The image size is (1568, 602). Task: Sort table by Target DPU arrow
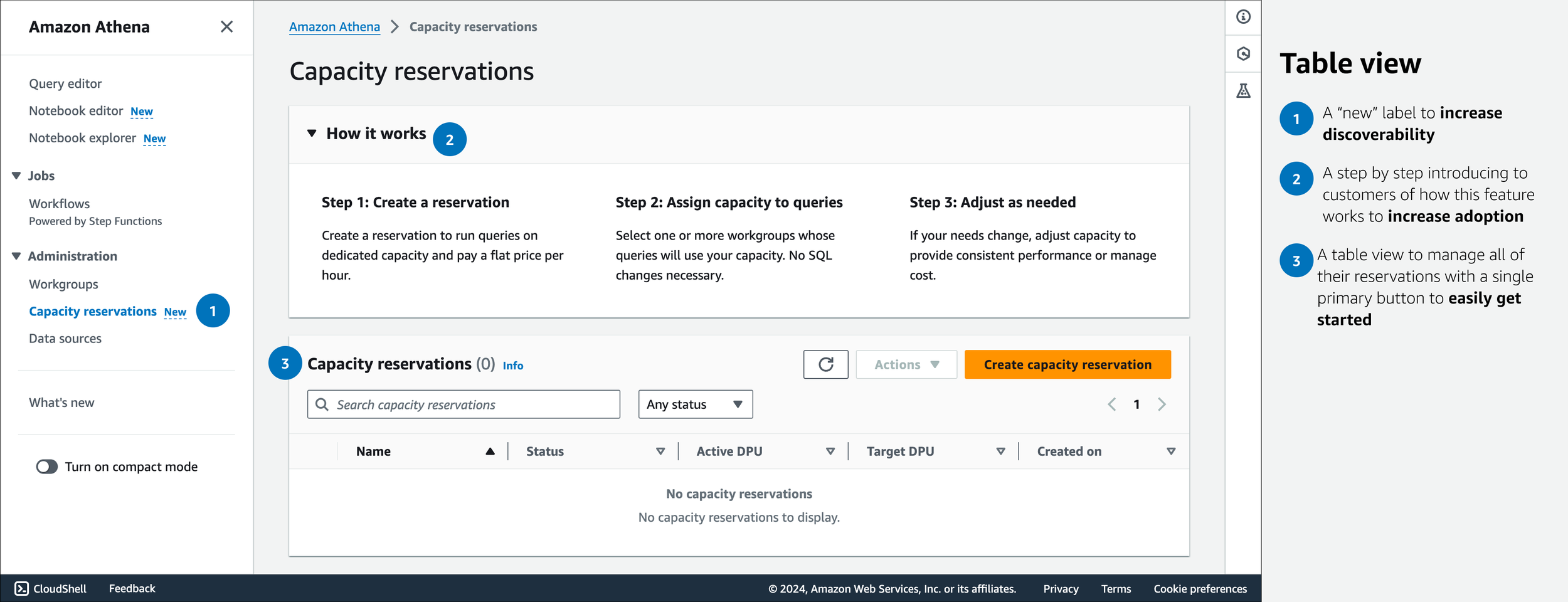[x=1000, y=451]
